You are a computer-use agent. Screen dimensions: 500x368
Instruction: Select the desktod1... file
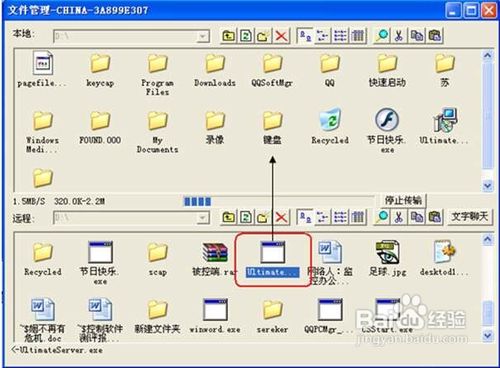445,259
